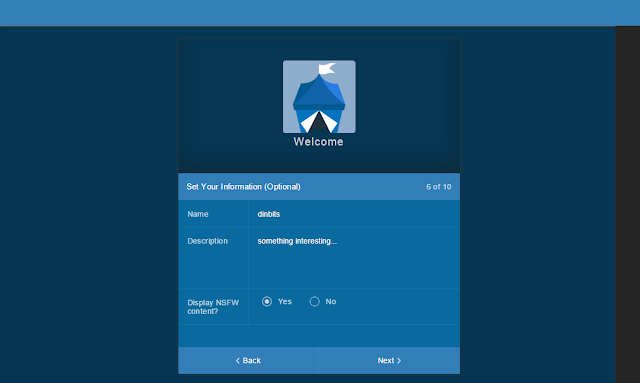Click the OpenBazaar tent avatar image

[319, 97]
